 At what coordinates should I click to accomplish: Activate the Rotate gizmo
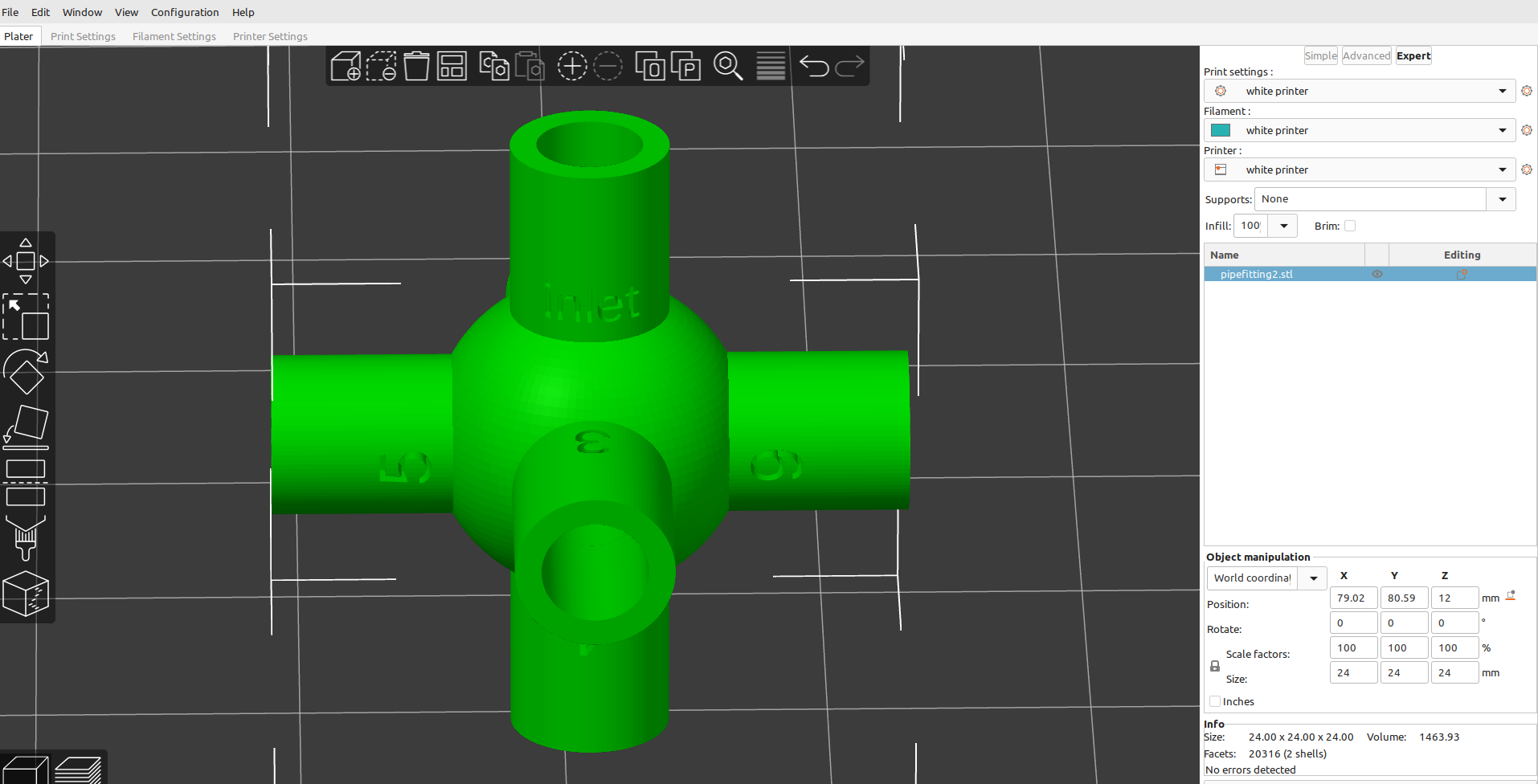pos(26,371)
